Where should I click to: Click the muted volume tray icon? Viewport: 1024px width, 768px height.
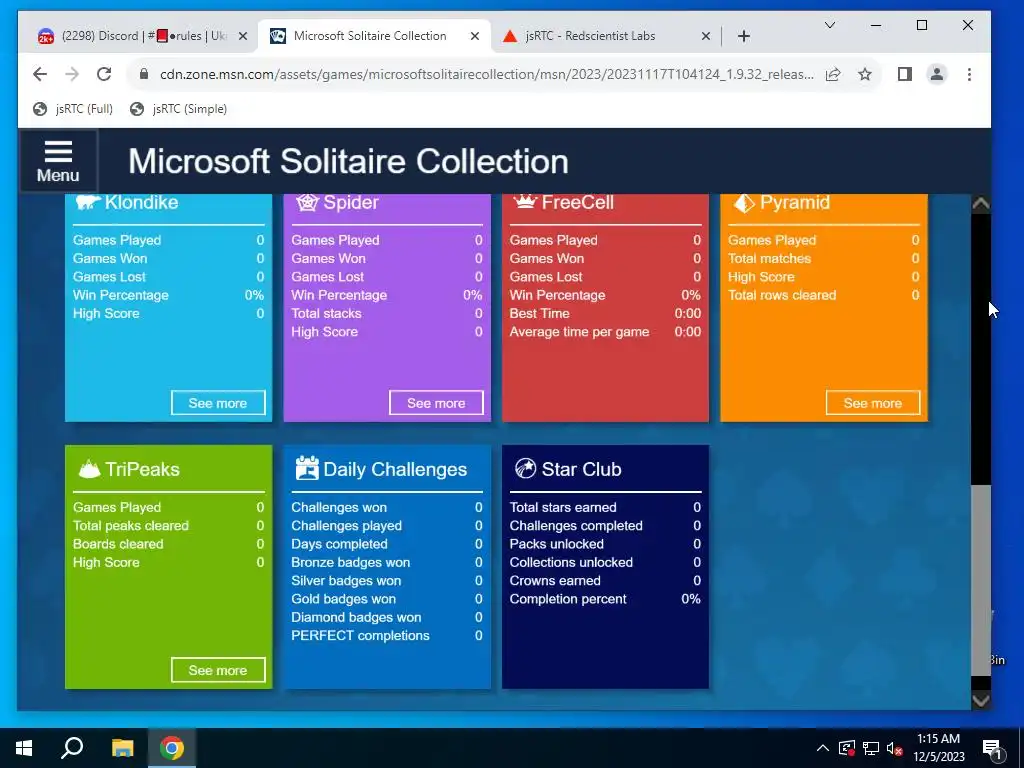click(x=894, y=748)
